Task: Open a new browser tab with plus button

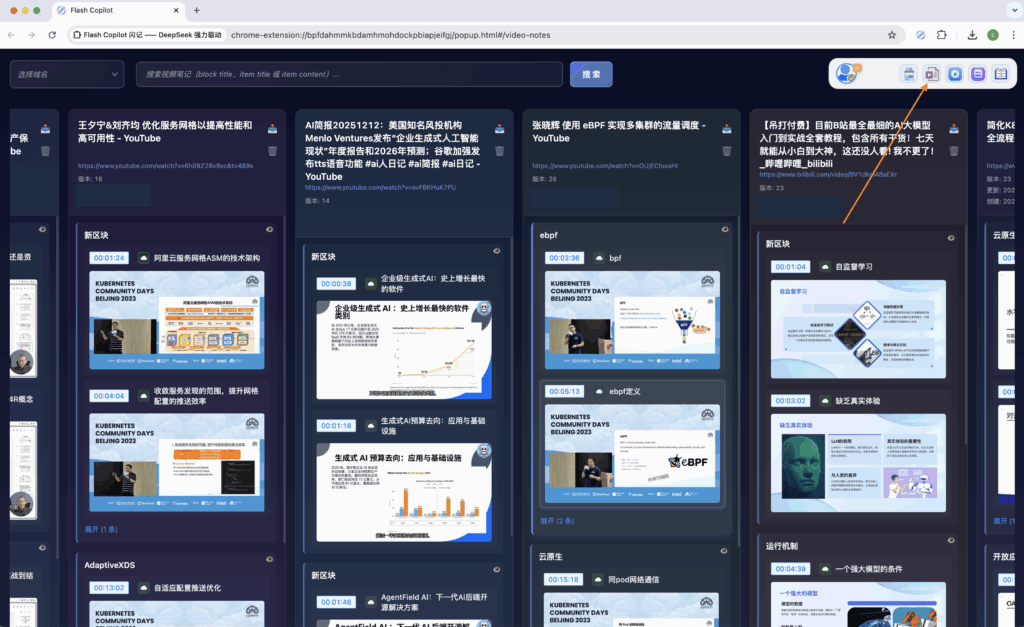Action: pyautogui.click(x=197, y=10)
